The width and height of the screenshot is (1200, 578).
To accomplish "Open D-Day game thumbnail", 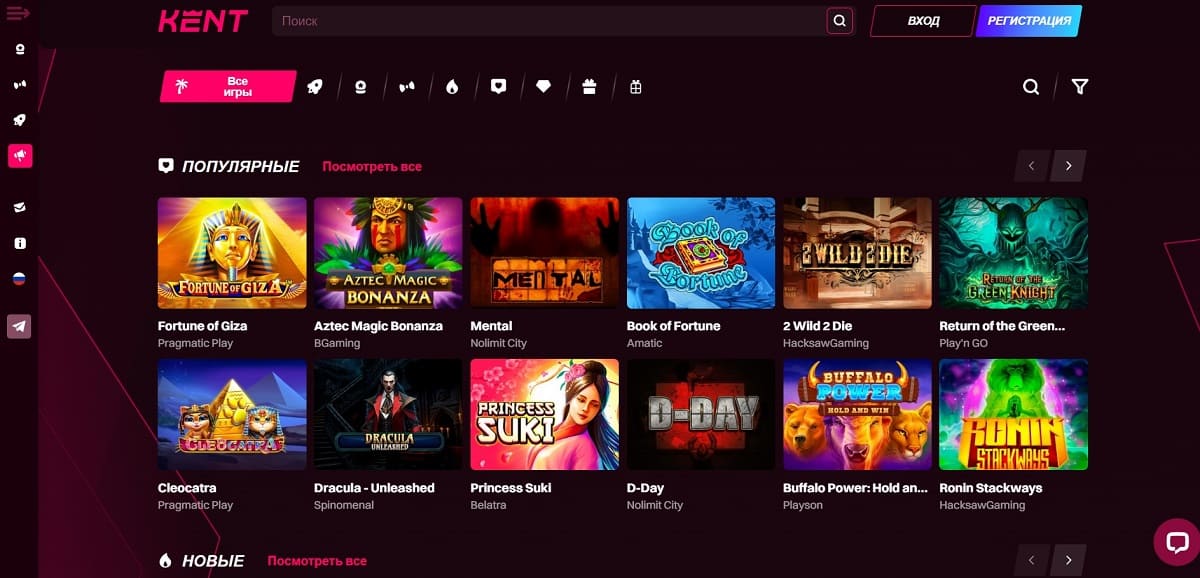I will click(x=701, y=415).
